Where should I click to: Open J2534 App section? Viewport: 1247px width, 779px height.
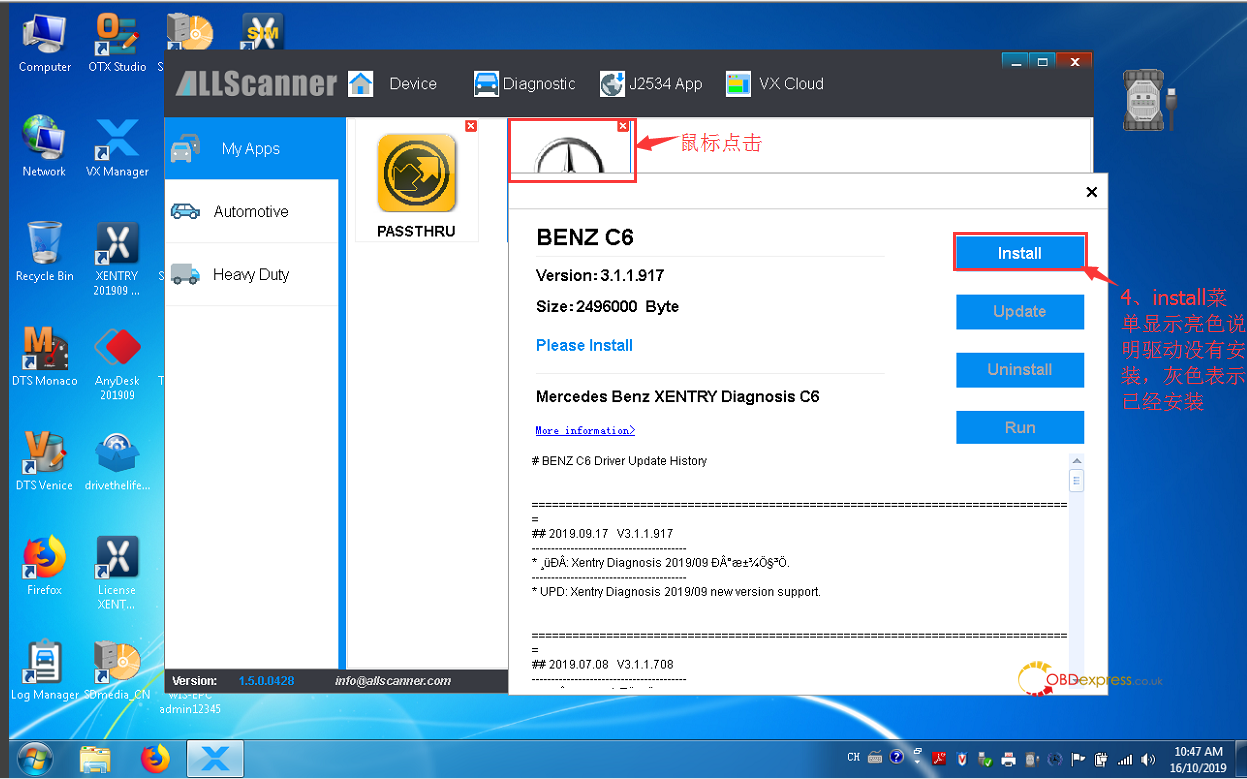click(x=651, y=84)
